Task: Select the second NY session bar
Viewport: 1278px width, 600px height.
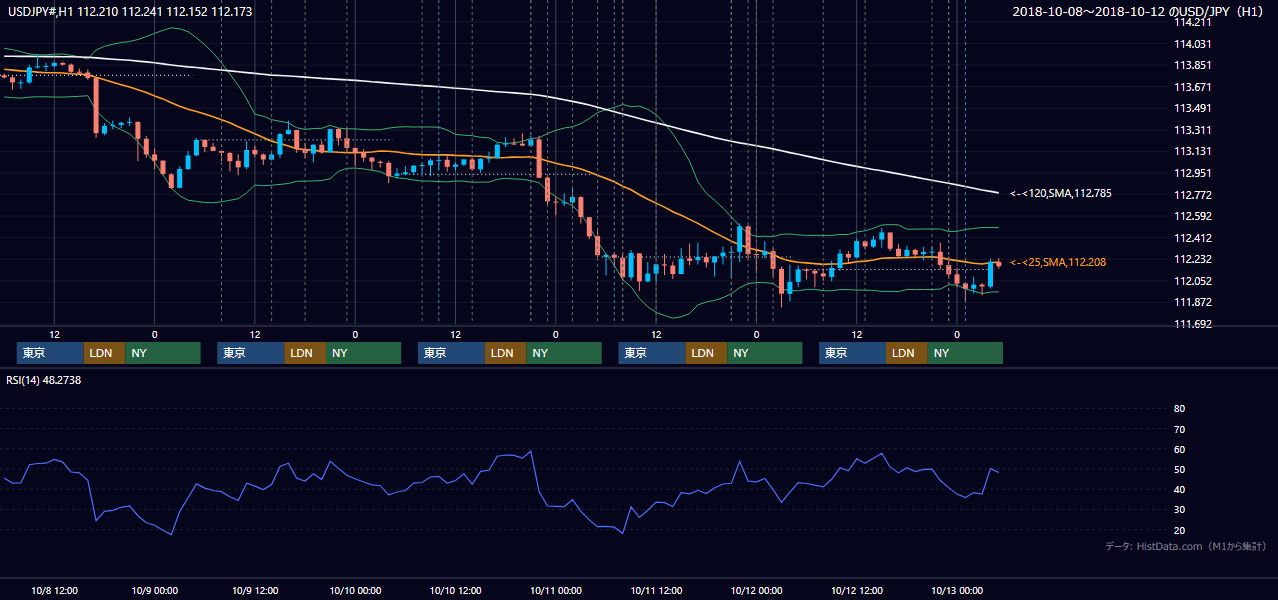Action: point(363,353)
